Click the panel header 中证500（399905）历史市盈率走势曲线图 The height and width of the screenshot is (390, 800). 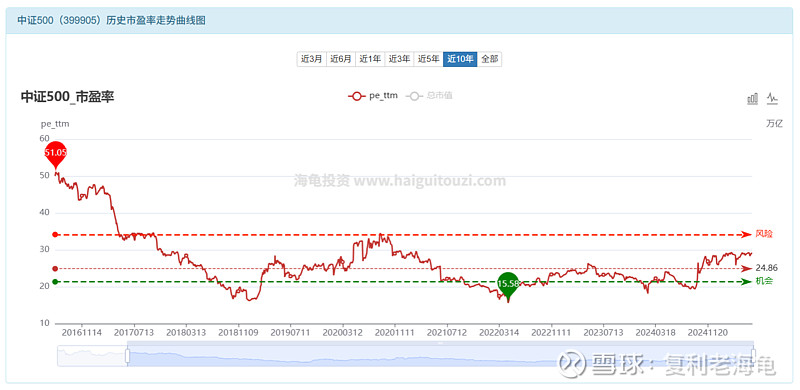(x=112, y=20)
